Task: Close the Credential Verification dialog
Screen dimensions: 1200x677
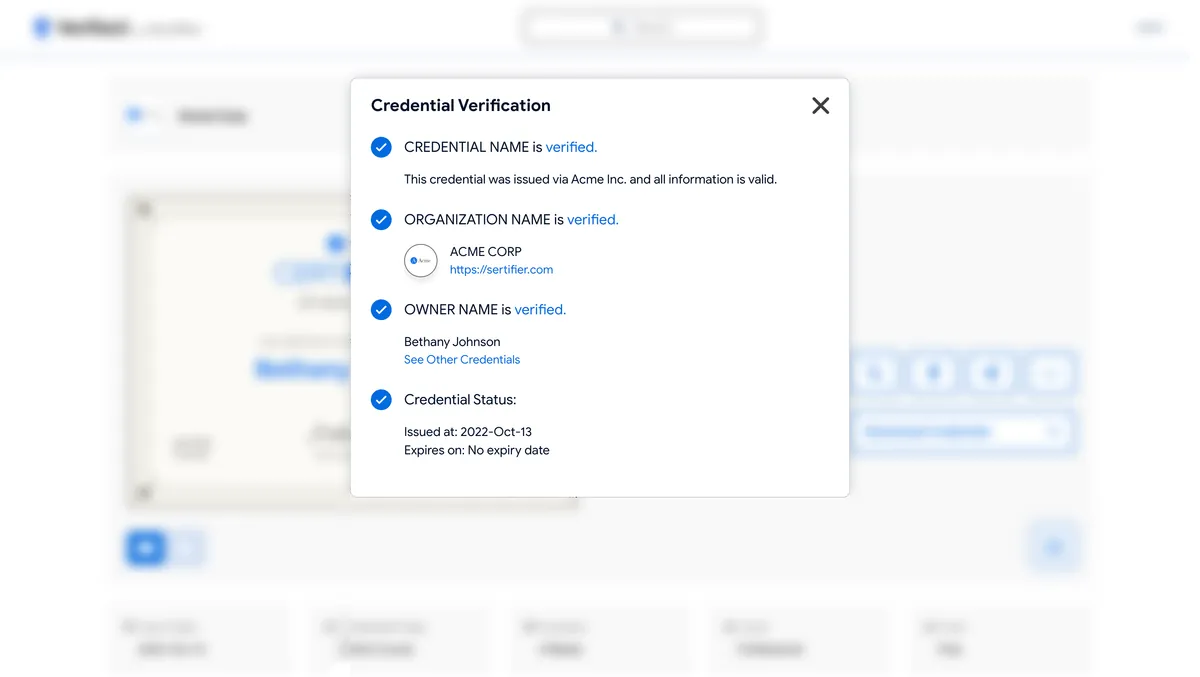Action: tap(820, 105)
